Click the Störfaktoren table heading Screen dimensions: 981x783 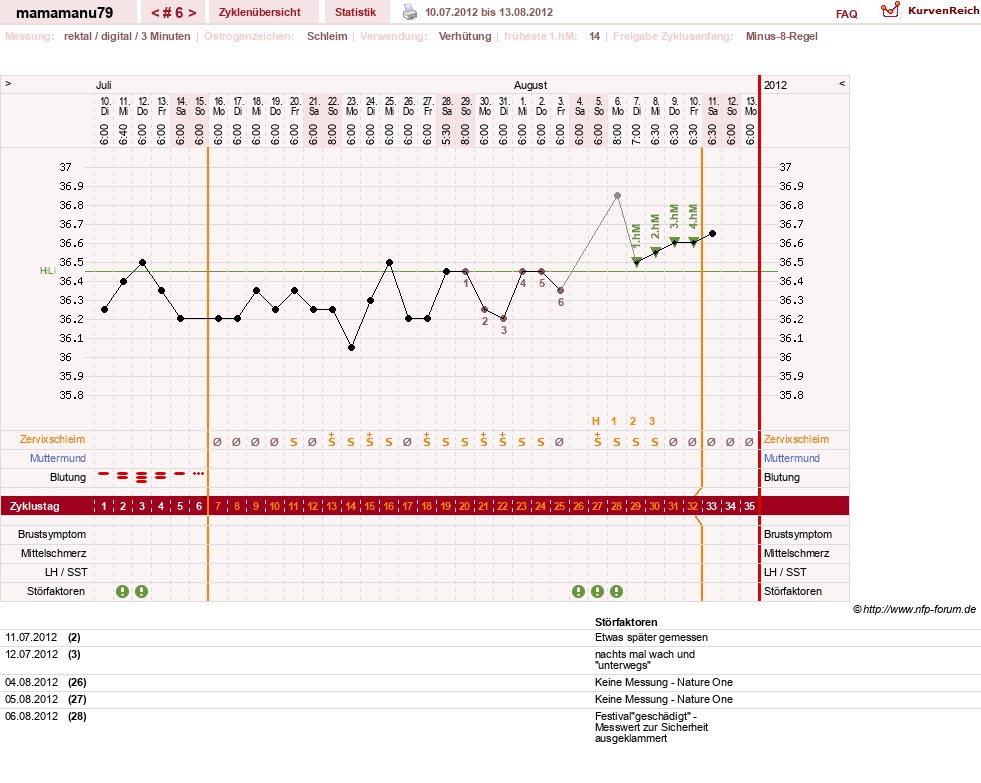(626, 622)
